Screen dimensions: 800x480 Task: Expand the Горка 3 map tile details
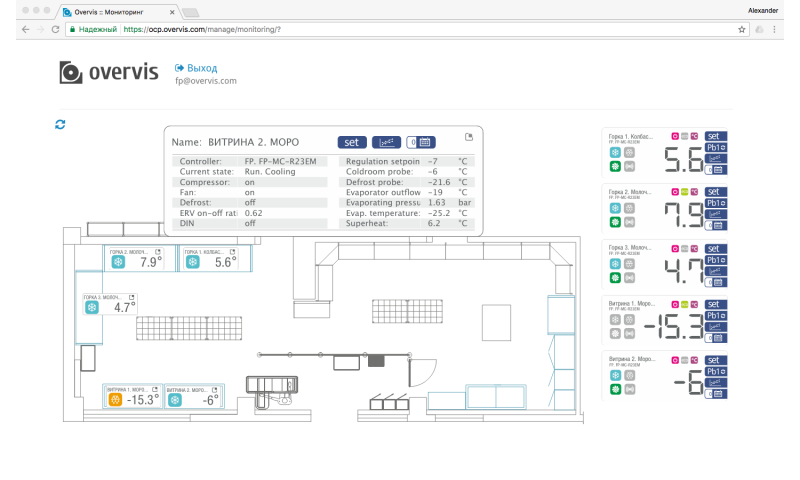[130, 297]
